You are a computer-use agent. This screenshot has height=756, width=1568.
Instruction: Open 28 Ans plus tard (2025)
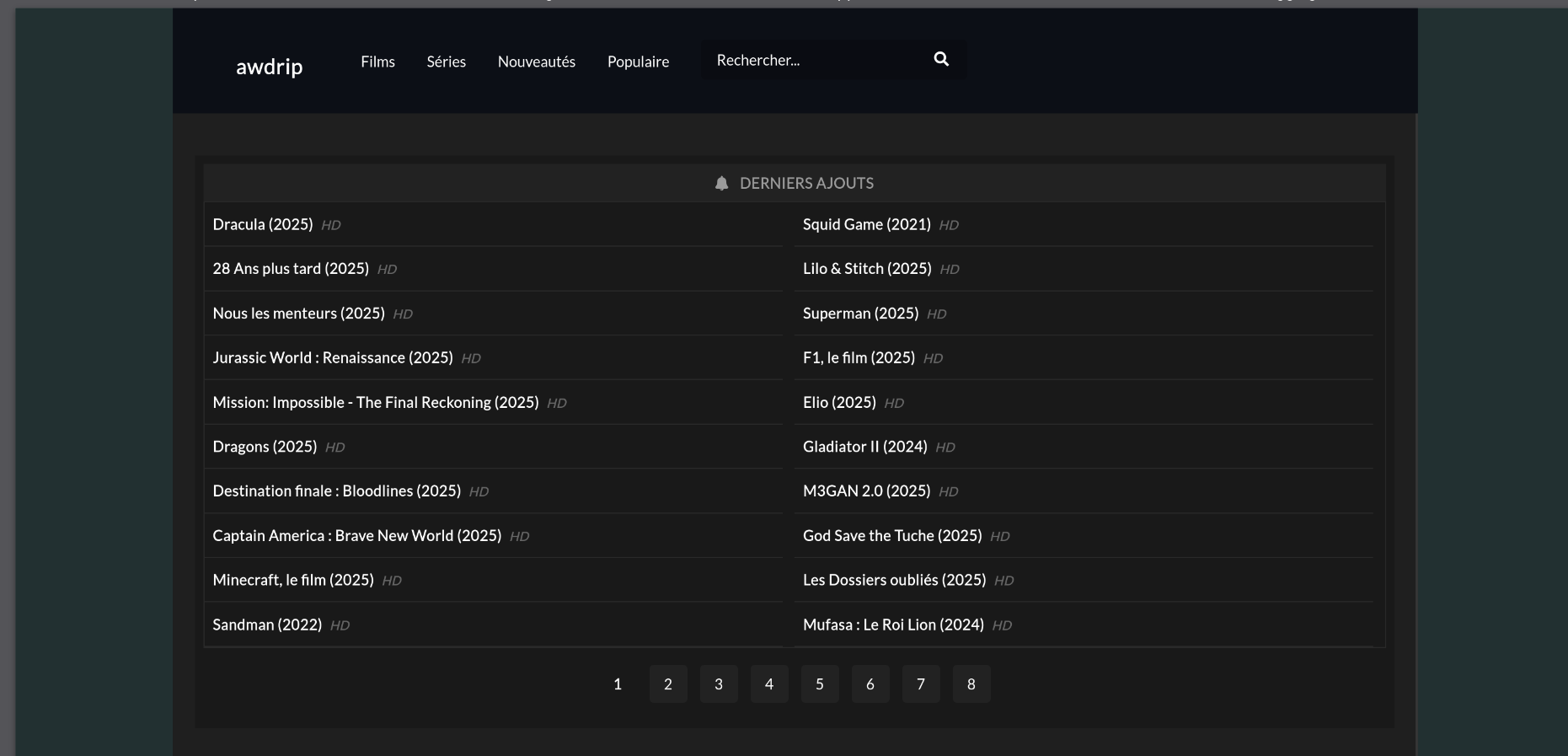[291, 269]
